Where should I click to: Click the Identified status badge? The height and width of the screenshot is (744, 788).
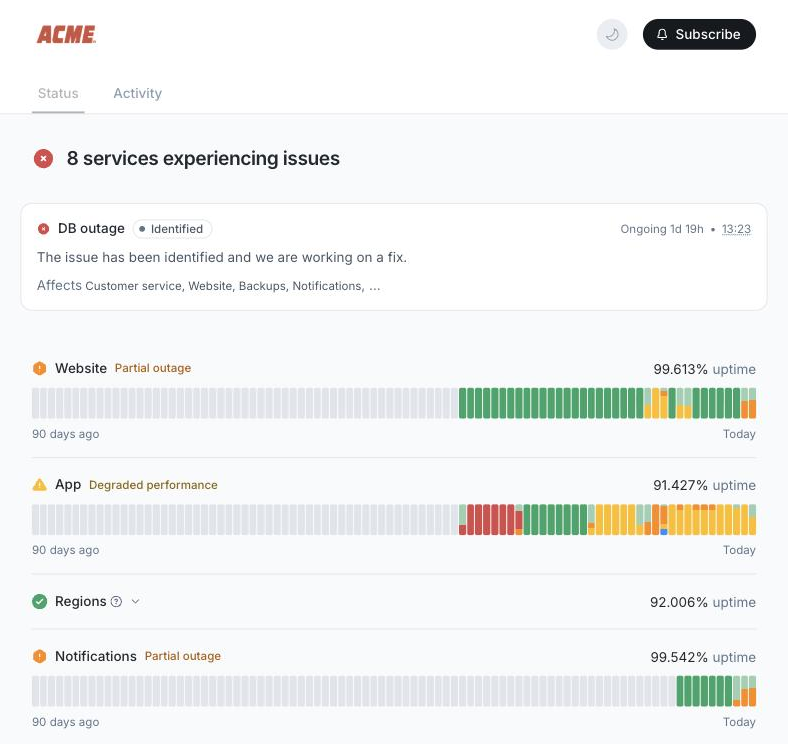coord(172,229)
